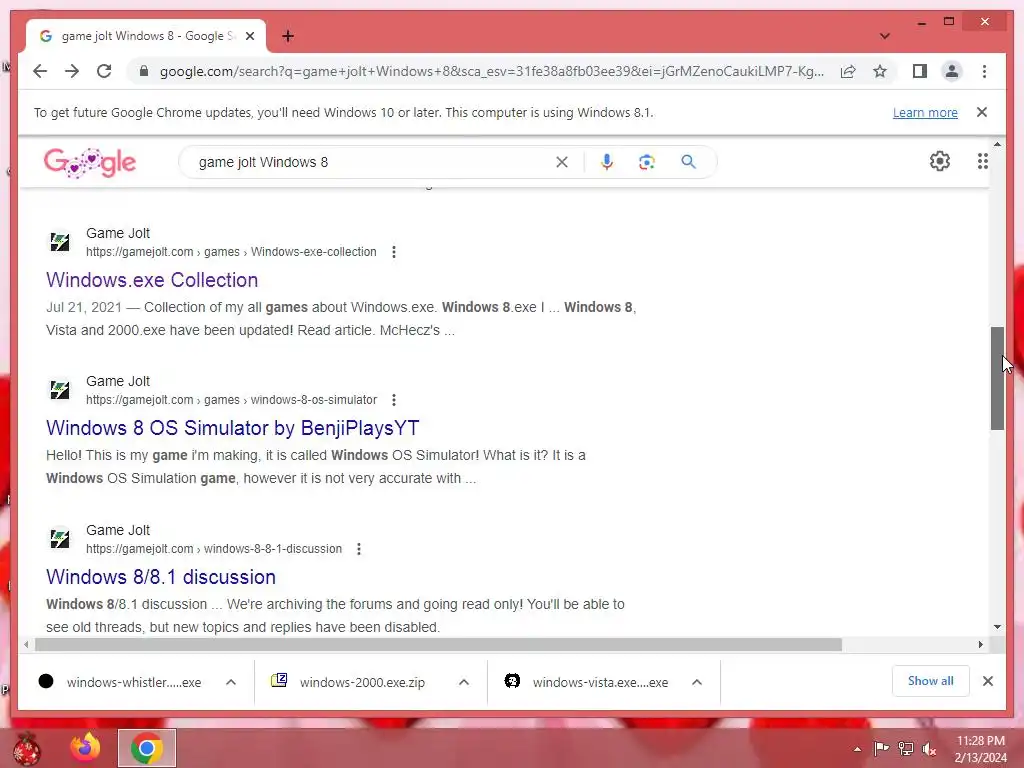Search by image with Lens icon
This screenshot has height=768, width=1024.
coord(647,162)
